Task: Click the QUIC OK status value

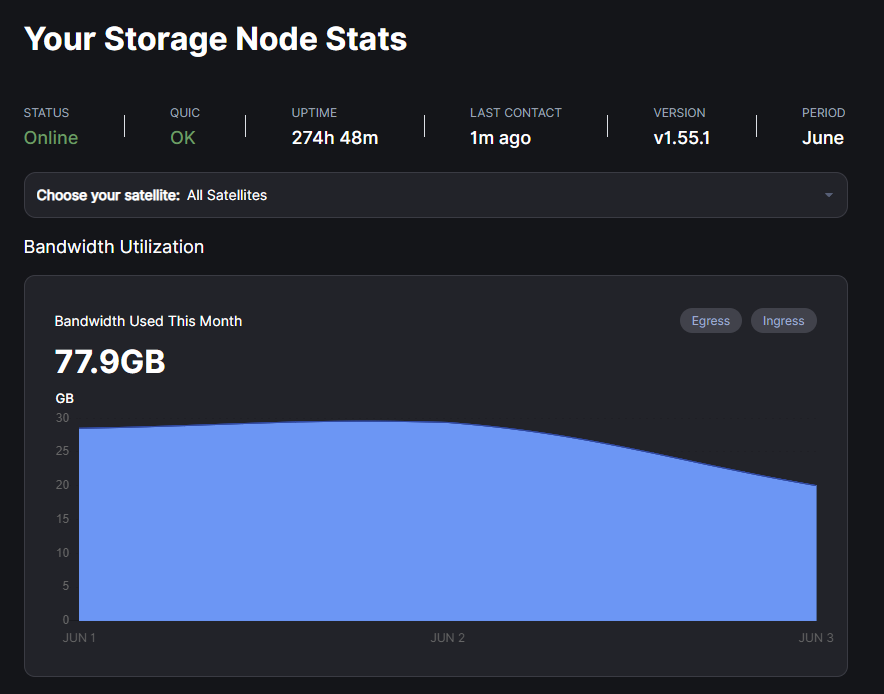Action: pos(183,138)
